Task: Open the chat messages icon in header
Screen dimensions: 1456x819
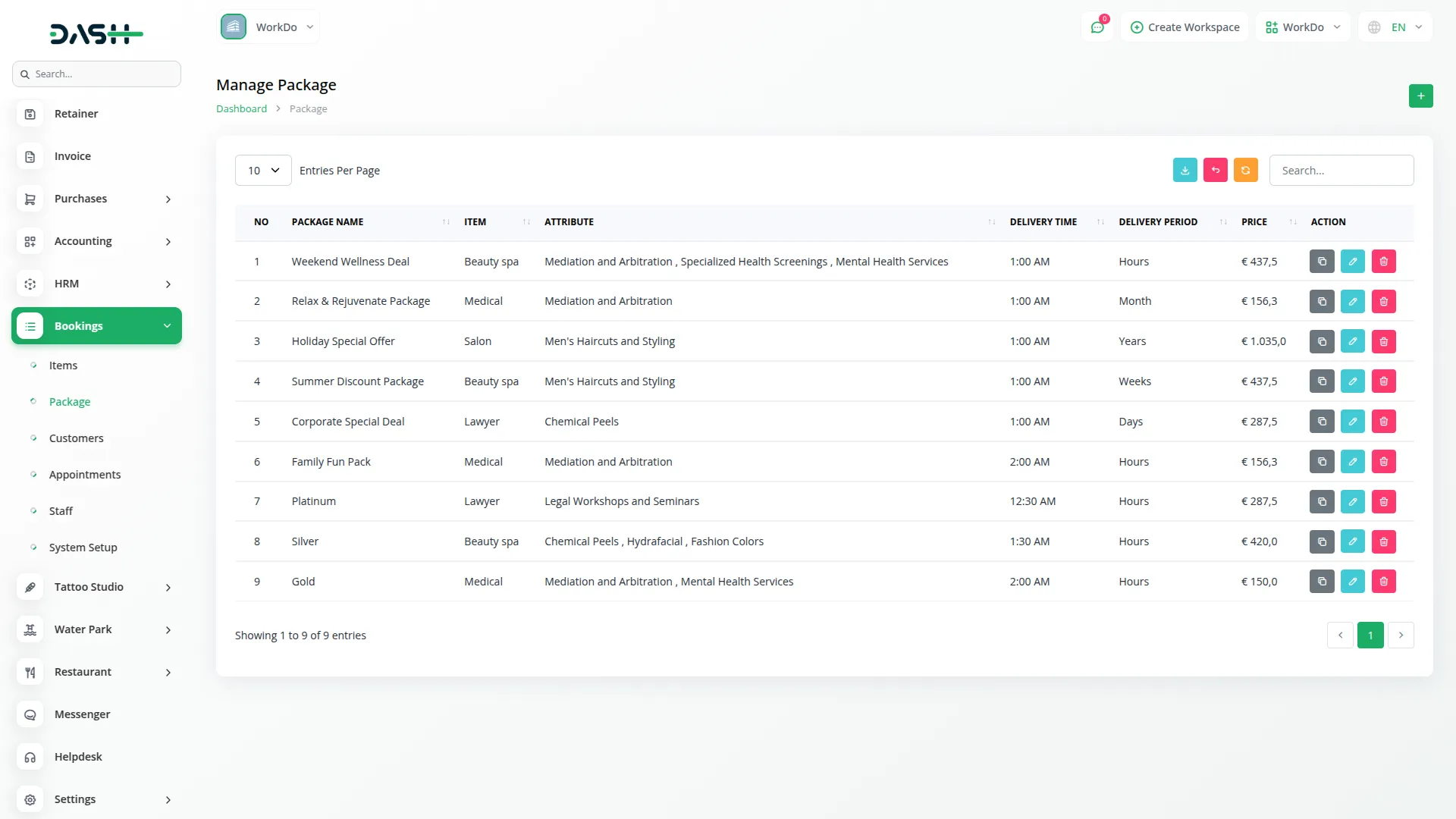Action: point(1097,27)
